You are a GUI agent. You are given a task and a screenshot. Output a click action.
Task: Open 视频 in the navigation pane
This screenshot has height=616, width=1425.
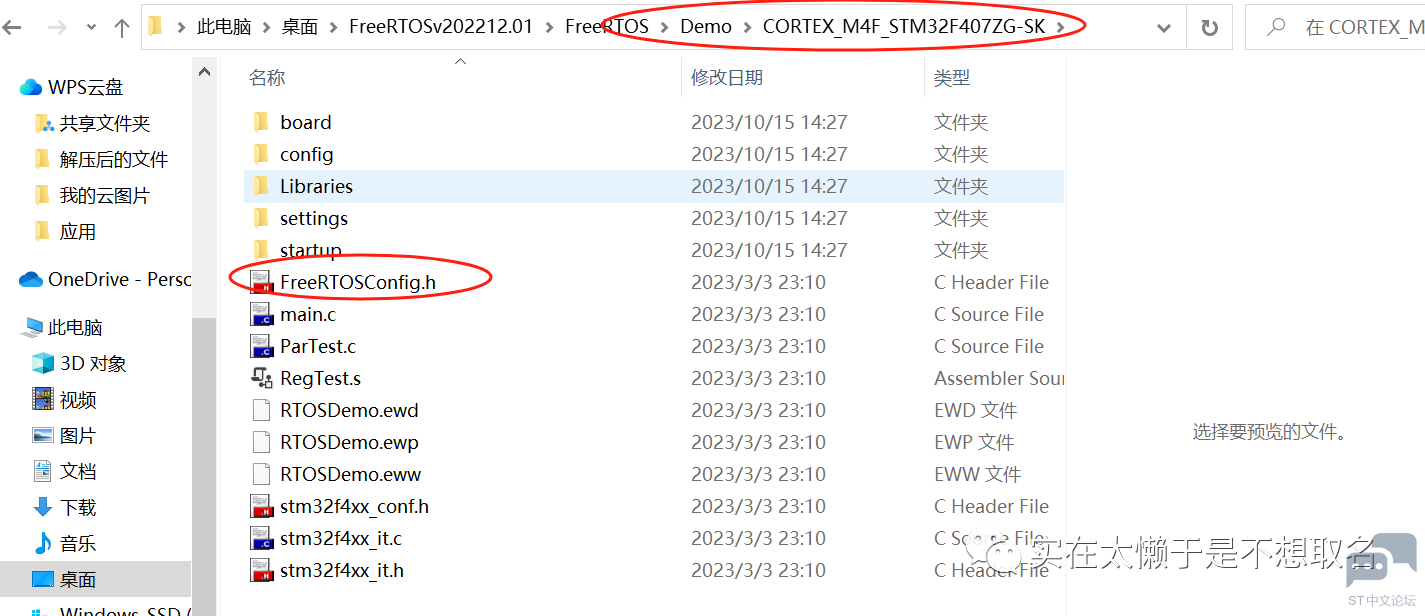[x=78, y=399]
